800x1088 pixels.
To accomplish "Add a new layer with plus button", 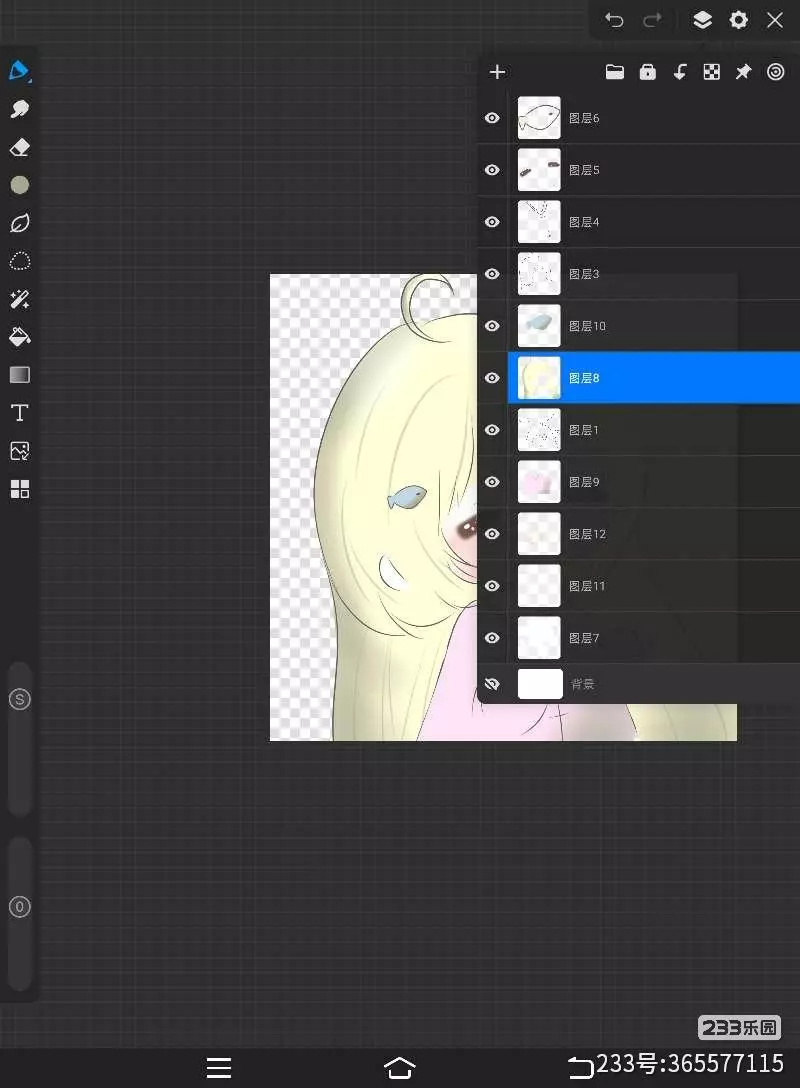I will click(497, 72).
